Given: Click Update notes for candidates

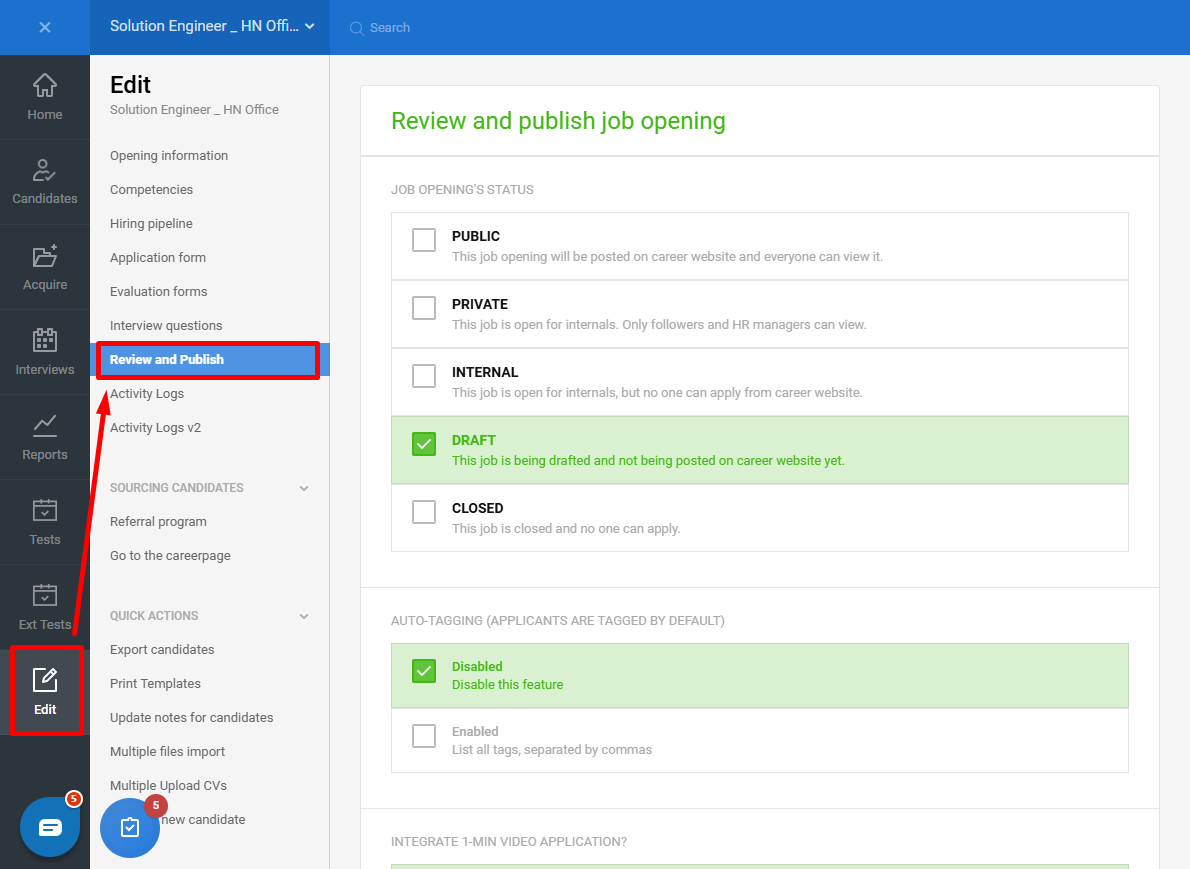Looking at the screenshot, I should tap(191, 718).
